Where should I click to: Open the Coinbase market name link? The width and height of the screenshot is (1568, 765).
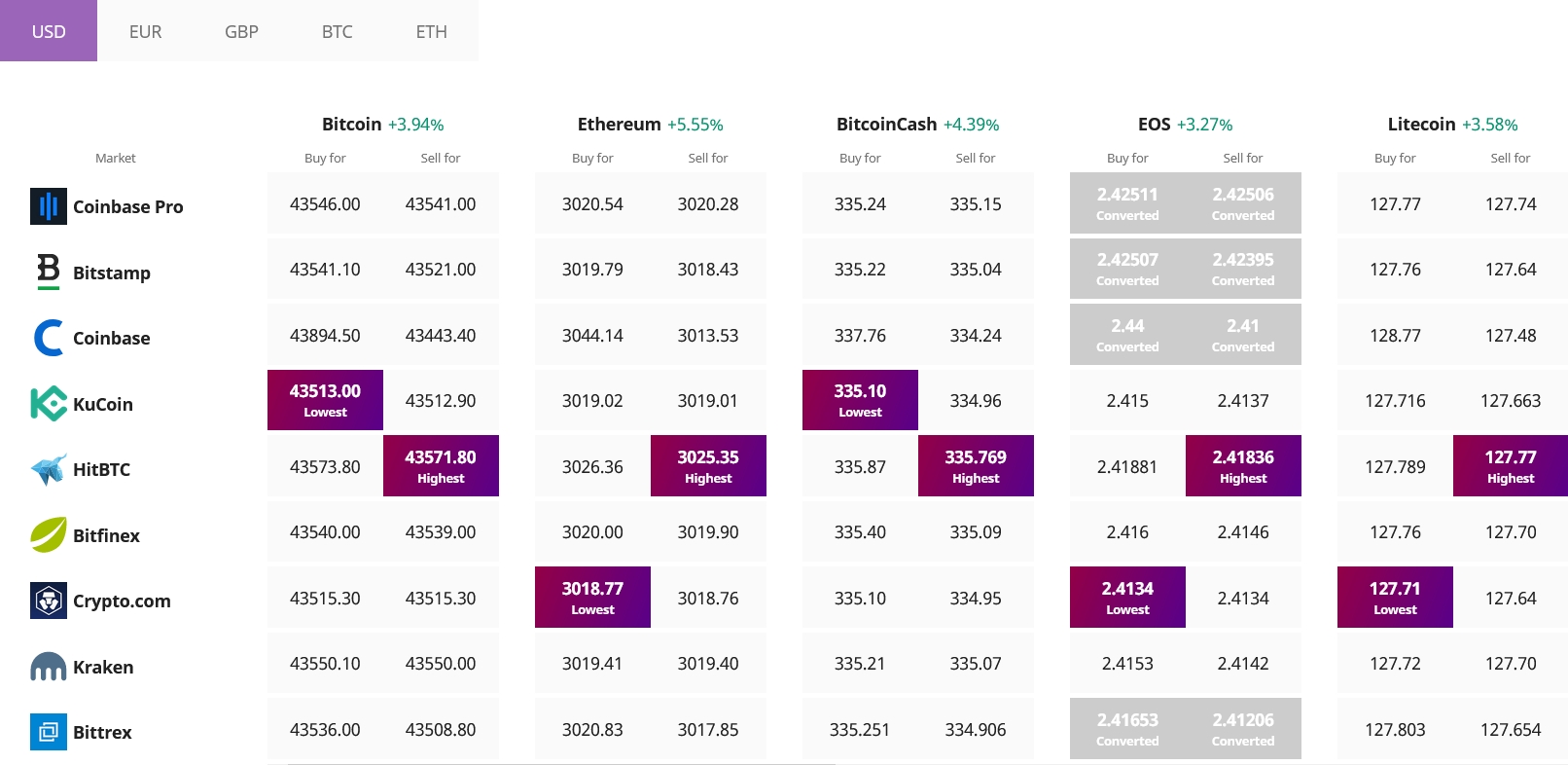click(x=112, y=338)
